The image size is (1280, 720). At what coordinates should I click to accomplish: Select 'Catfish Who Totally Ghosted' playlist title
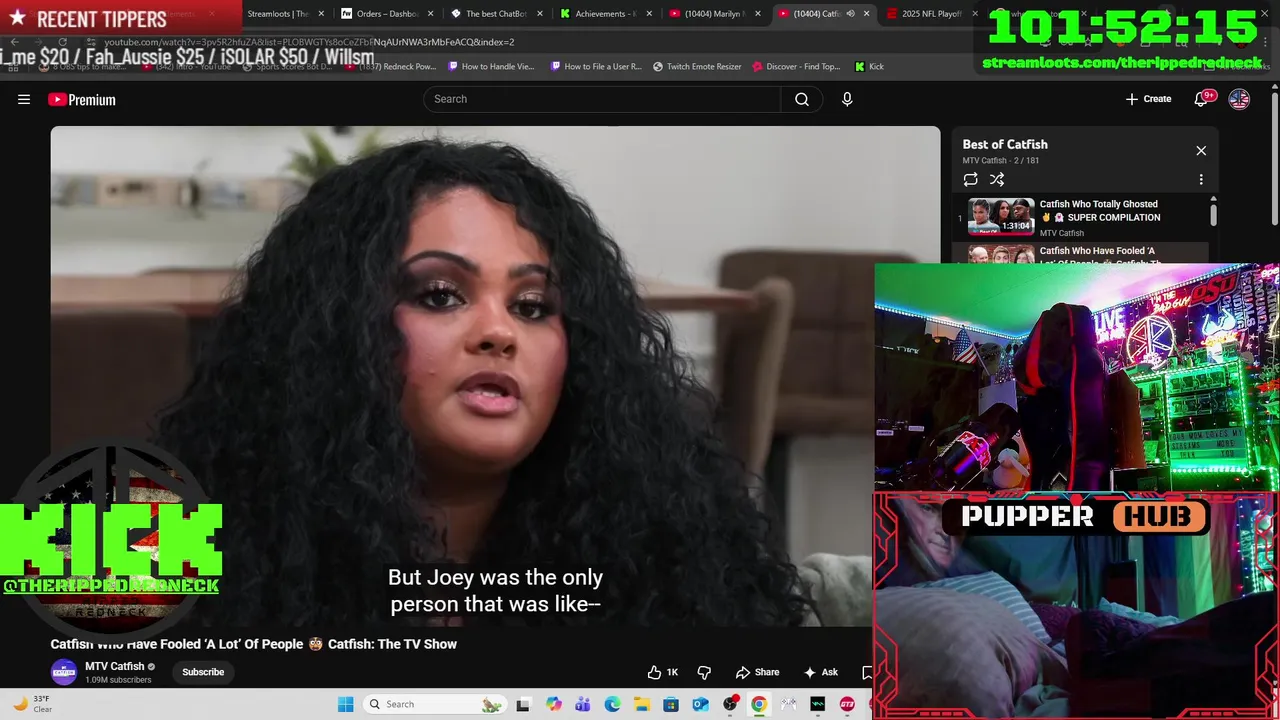click(x=1100, y=210)
